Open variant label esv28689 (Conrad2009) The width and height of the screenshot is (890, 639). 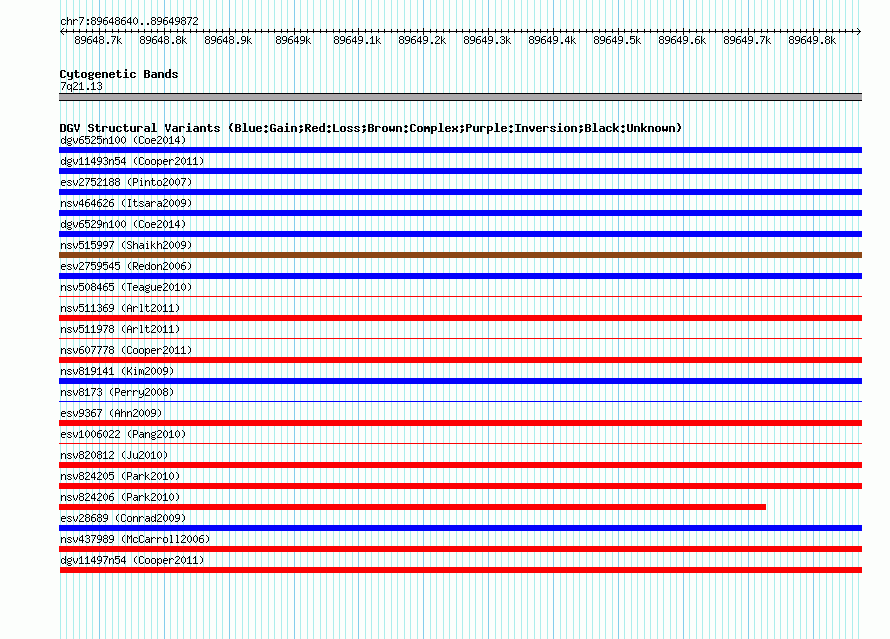coord(123,518)
